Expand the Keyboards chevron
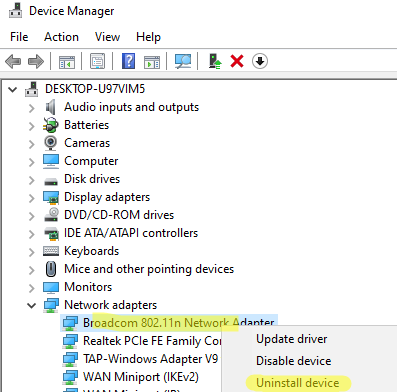The image size is (397, 392). [x=32, y=252]
